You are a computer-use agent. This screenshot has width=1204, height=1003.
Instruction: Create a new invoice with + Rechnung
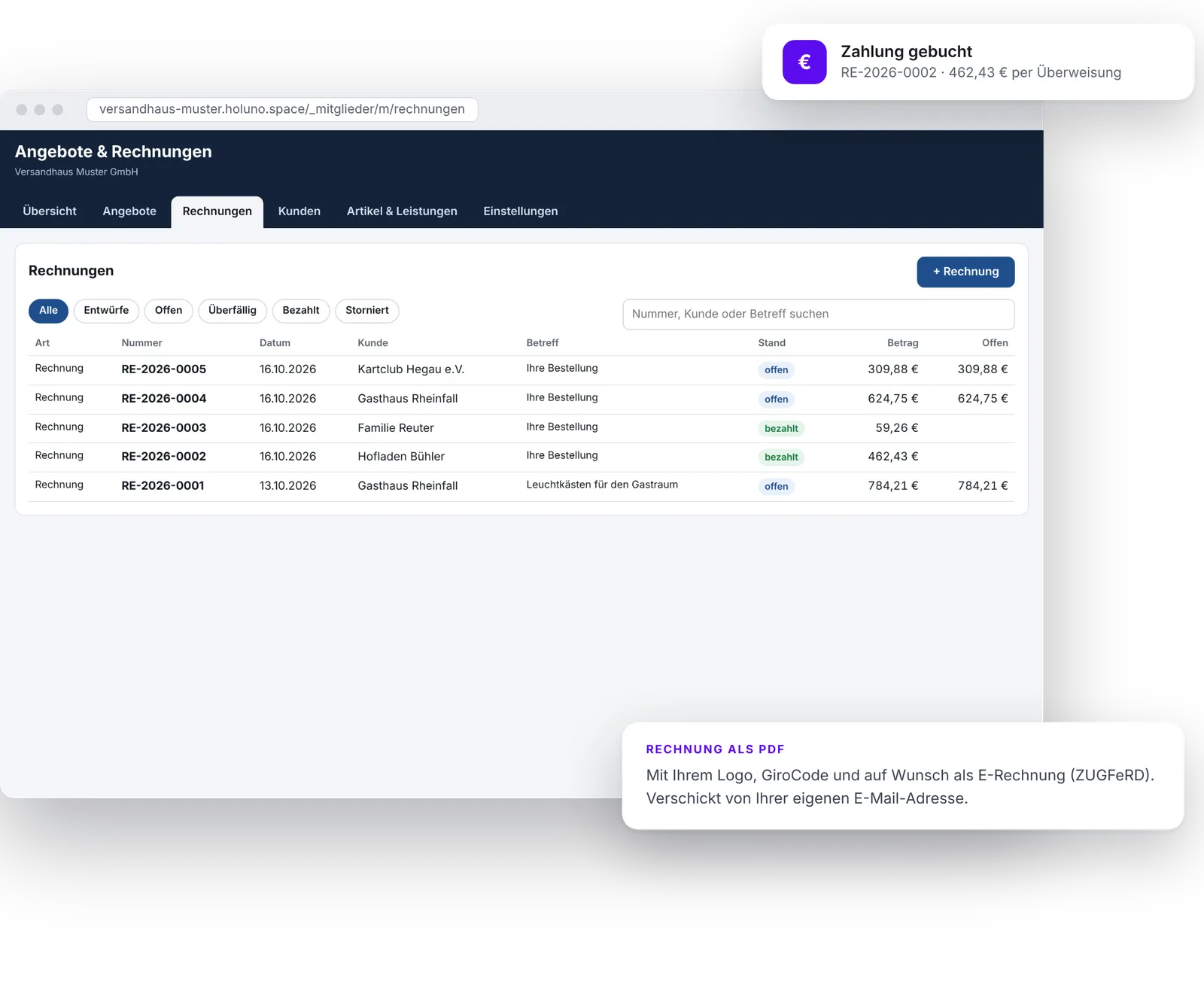[x=965, y=272]
